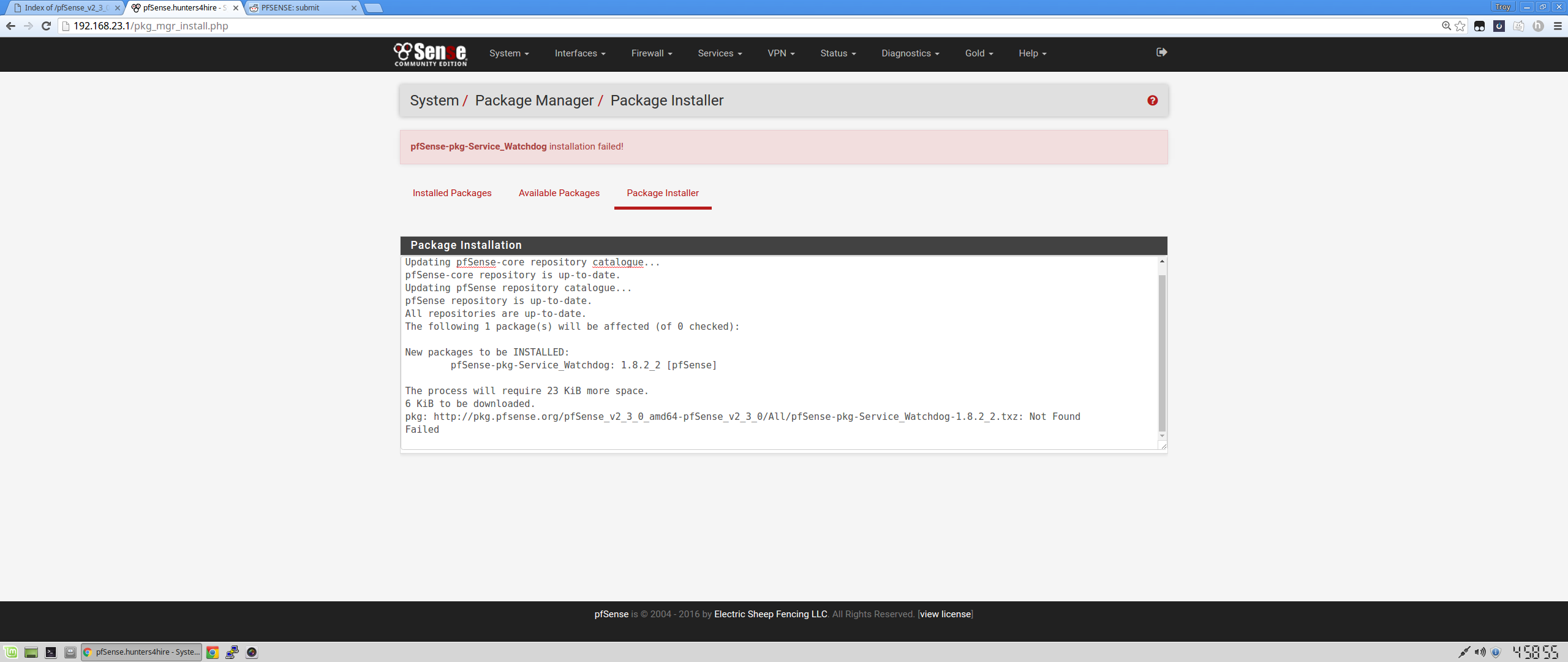
Task: Switch to the Installed Packages tab
Action: (x=451, y=193)
